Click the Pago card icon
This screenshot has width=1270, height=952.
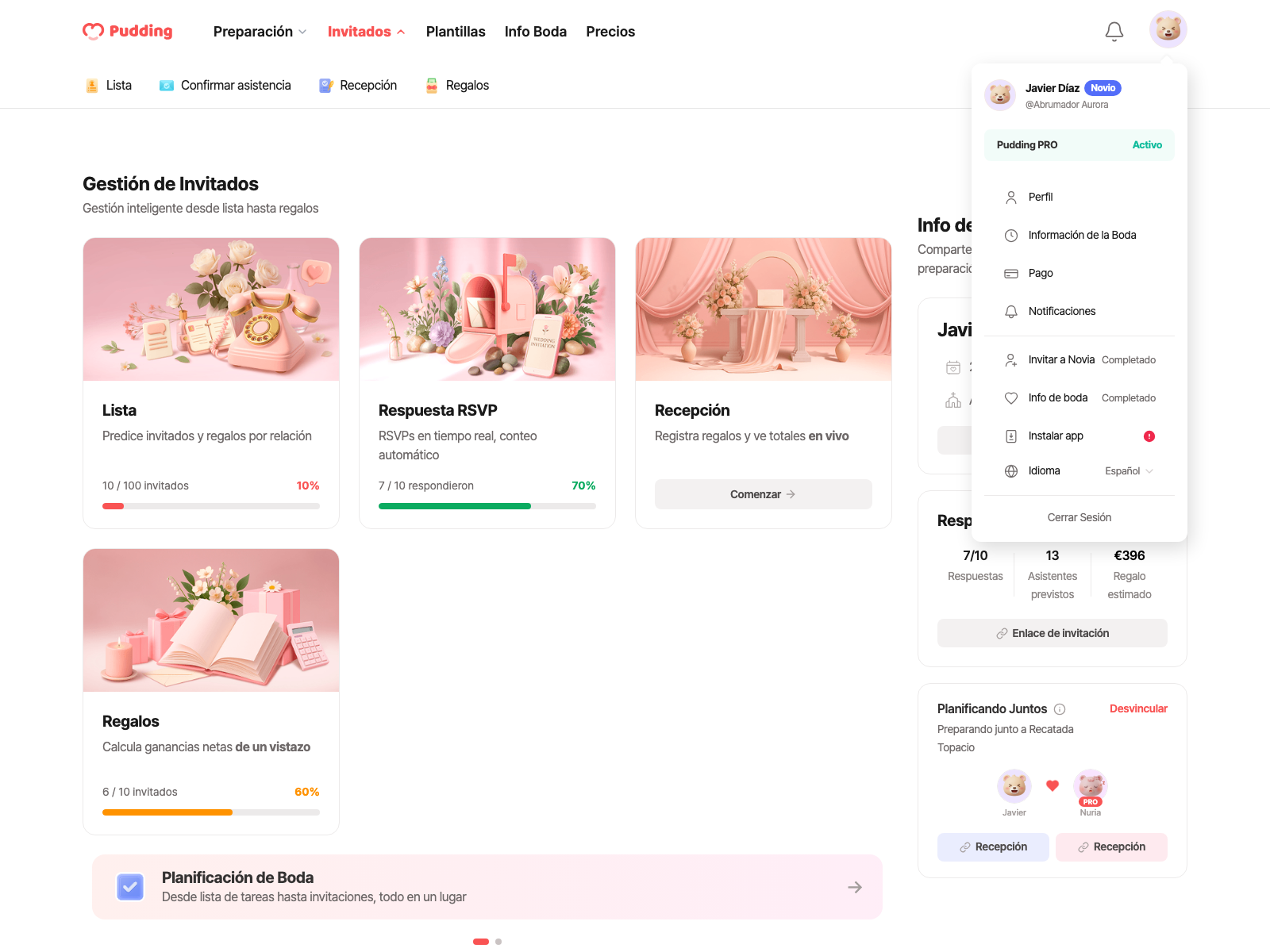coord(1011,274)
